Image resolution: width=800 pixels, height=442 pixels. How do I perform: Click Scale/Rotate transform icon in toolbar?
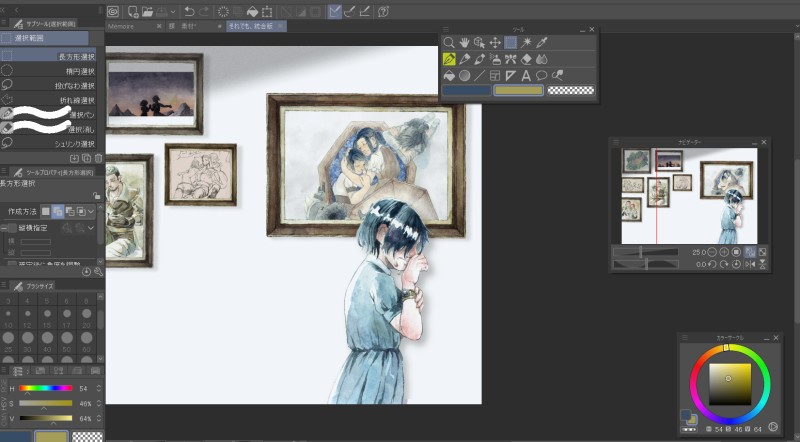[x=267, y=11]
